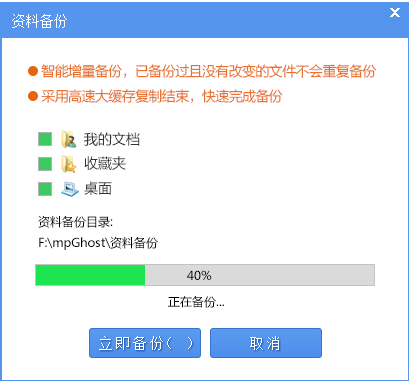This screenshot has width=409, height=381.
Task: Close the 资料备份 dialog window
Action: [x=395, y=13]
